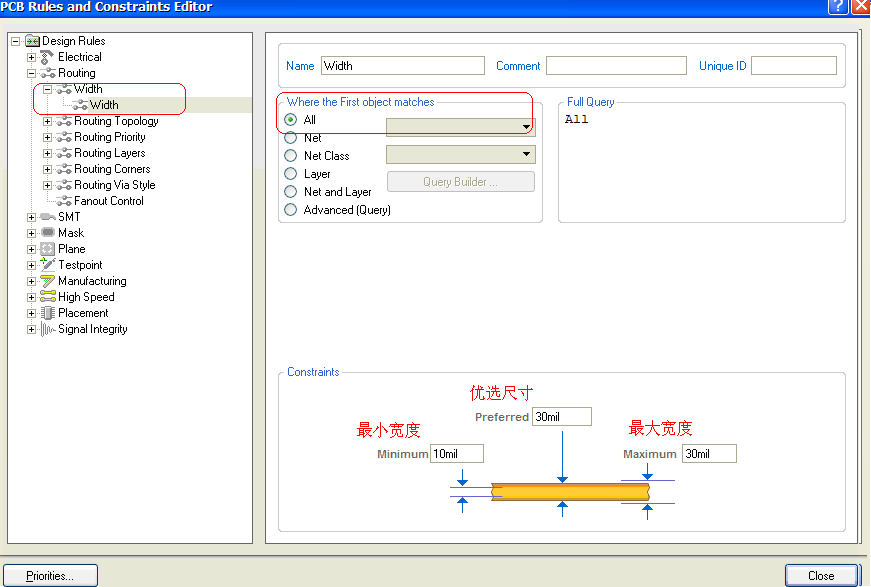Screen dimensions: 871x587
Task: Click the Electrical category icon
Action: click(x=48, y=57)
